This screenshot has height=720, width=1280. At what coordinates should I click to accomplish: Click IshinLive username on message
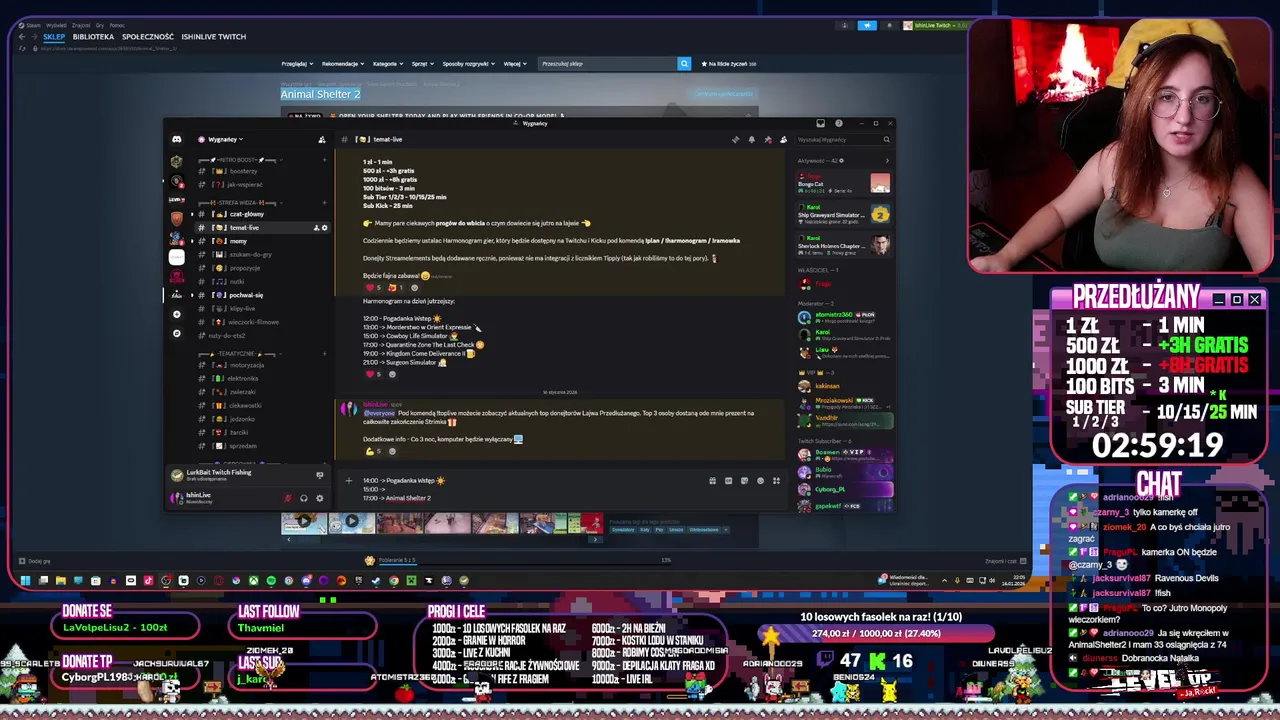[374, 405]
